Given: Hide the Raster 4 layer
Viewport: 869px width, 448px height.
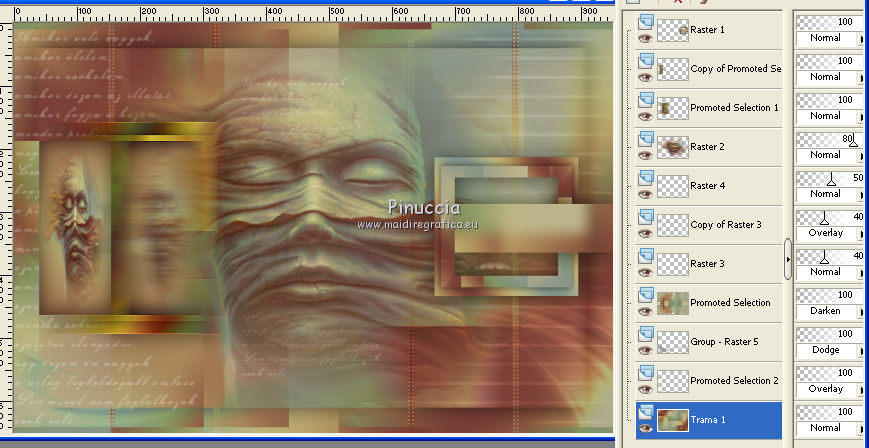Looking at the screenshot, I should coord(645,194).
